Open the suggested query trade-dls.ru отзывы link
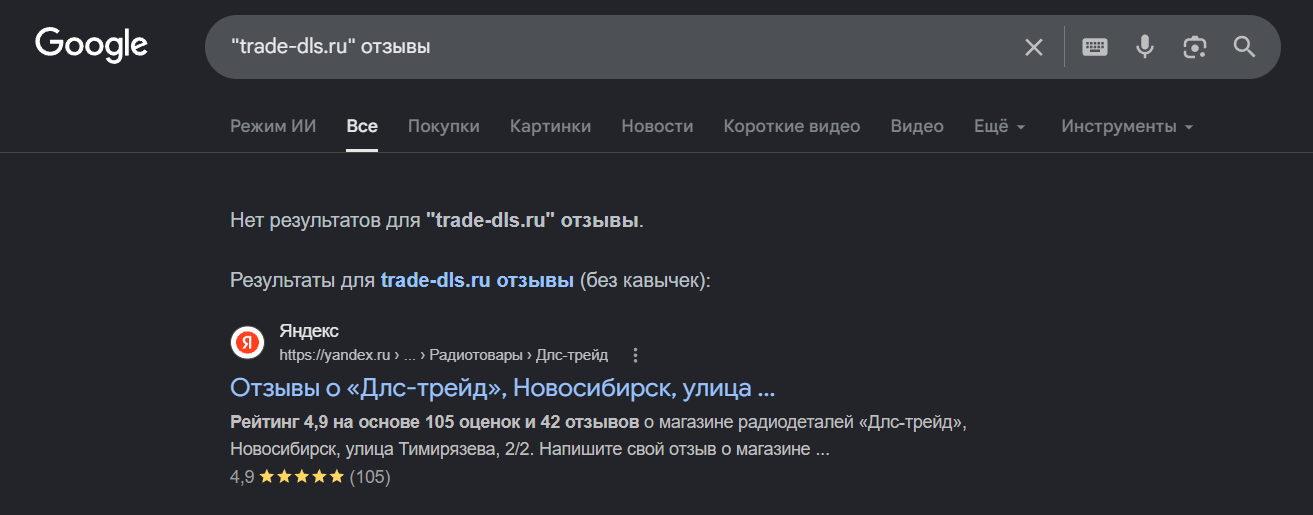The image size is (1313, 515). (477, 280)
